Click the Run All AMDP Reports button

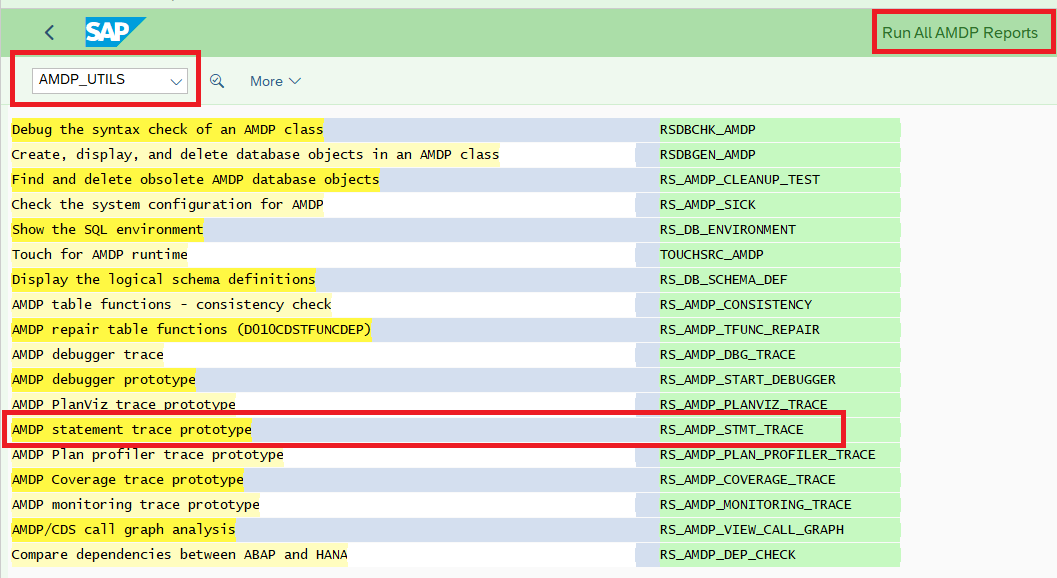(961, 32)
